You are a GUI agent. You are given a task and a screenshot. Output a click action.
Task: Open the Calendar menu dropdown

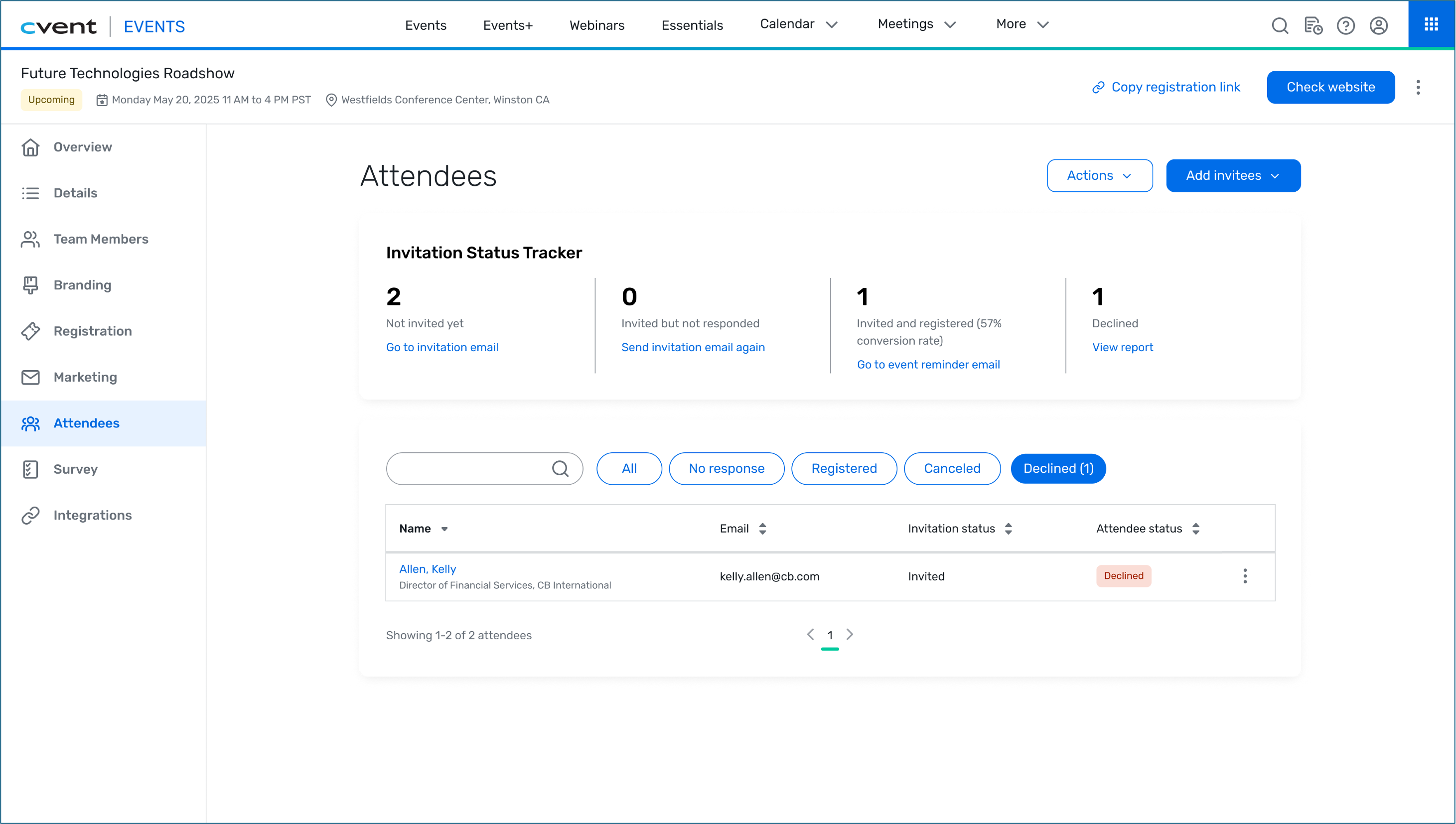(x=798, y=24)
